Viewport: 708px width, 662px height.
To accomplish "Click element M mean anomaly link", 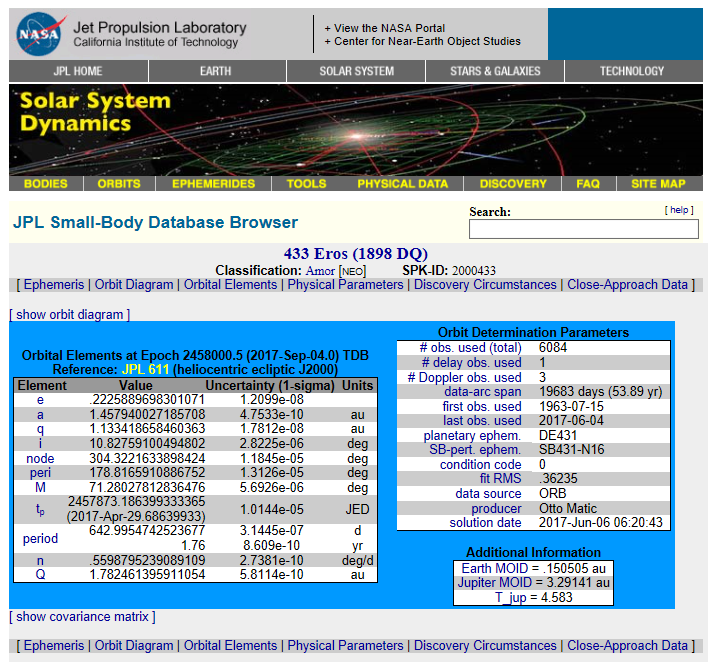I will (40, 487).
